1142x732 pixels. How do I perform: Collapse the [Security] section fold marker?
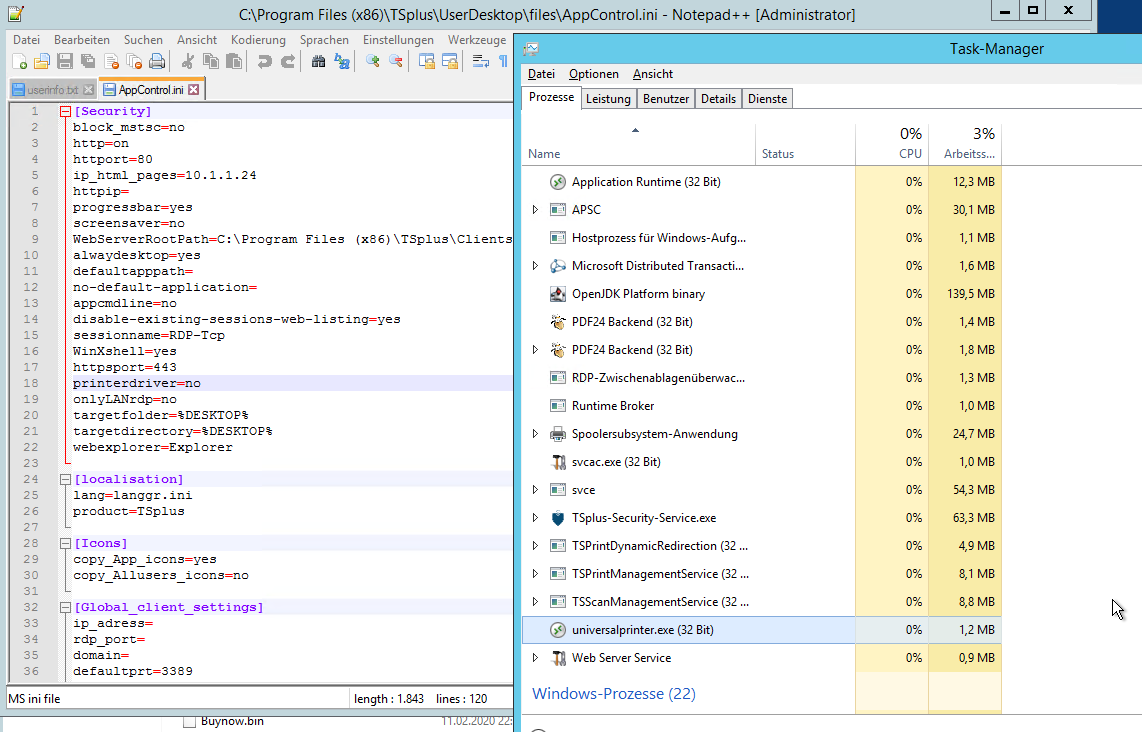(65, 112)
